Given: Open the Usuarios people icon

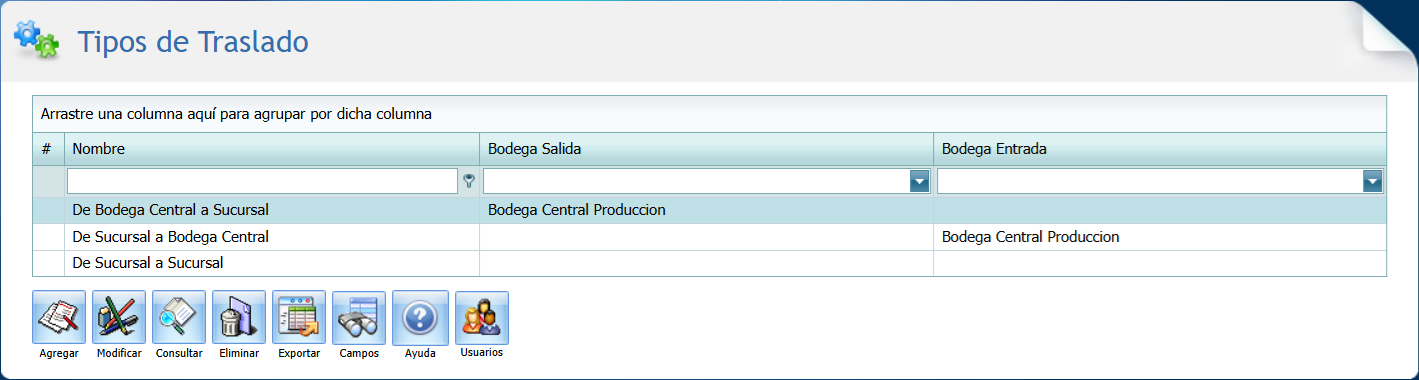Looking at the screenshot, I should pyautogui.click(x=482, y=318).
